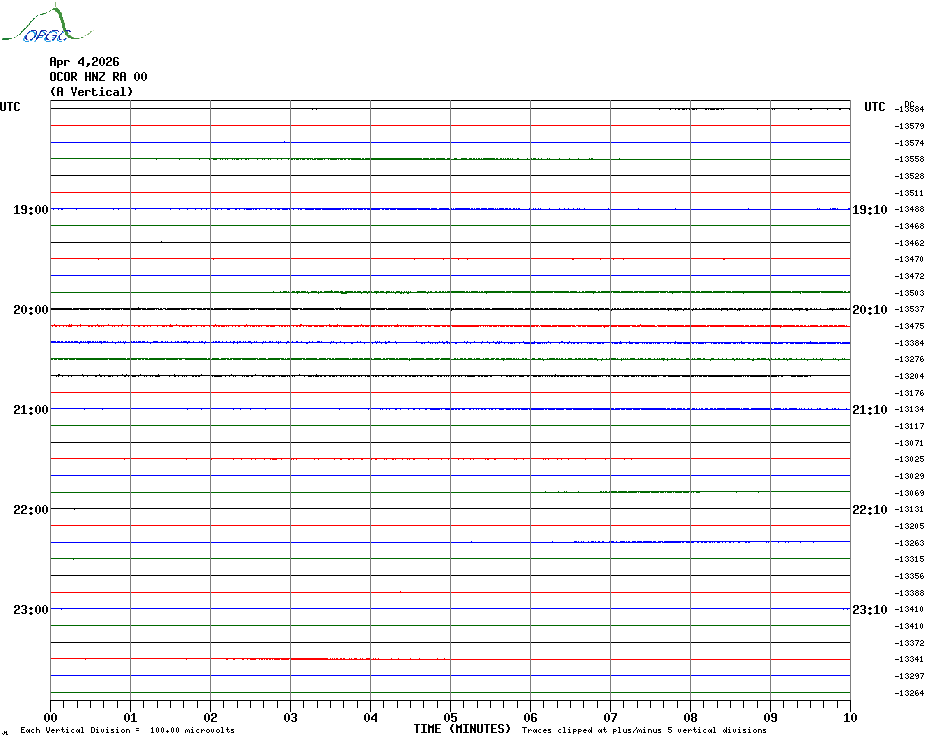Select the 23:10 time label on right
The width and height of the screenshot is (930, 744).
869,610
